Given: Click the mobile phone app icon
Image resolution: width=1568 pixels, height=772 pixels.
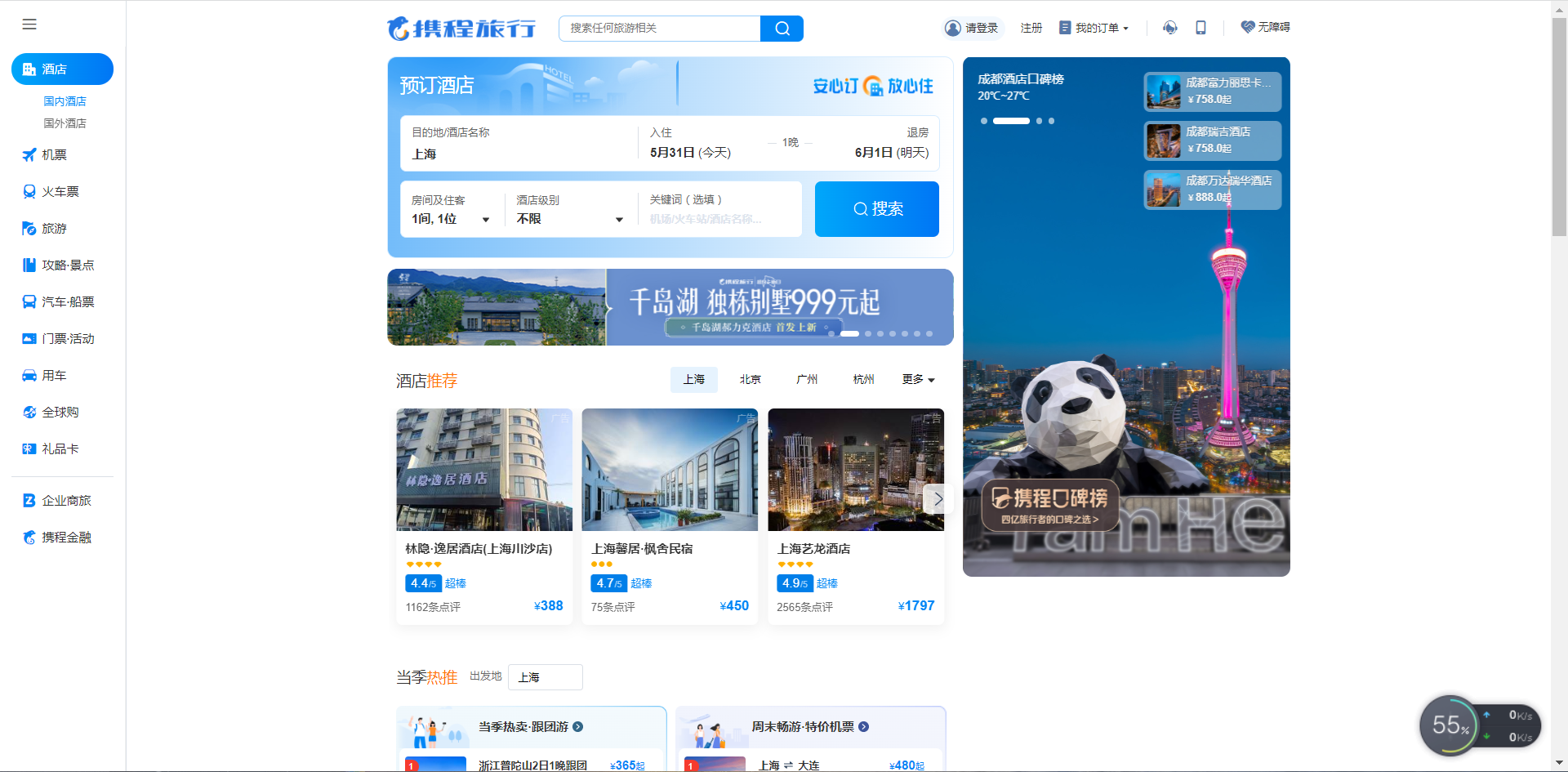Looking at the screenshot, I should tap(1200, 28).
